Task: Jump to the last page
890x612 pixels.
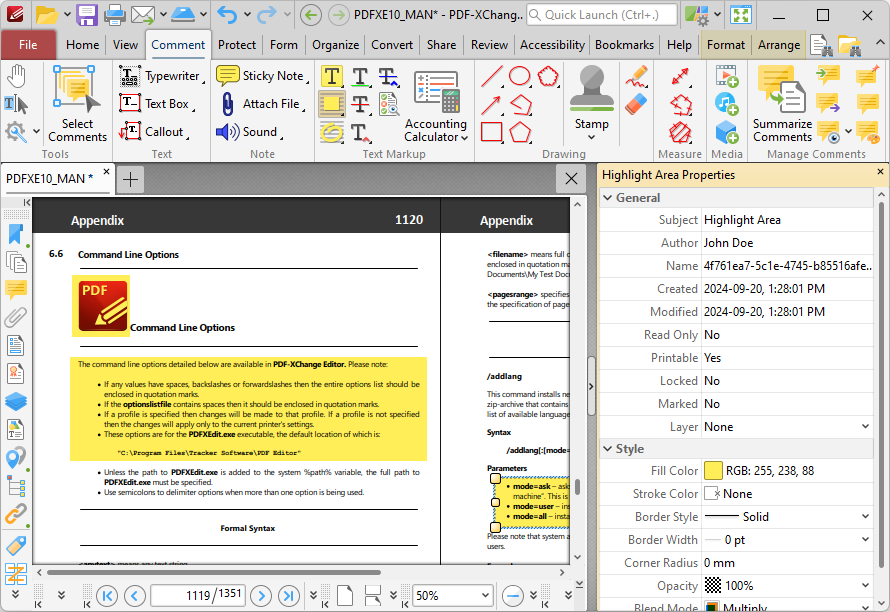Action: point(289,596)
